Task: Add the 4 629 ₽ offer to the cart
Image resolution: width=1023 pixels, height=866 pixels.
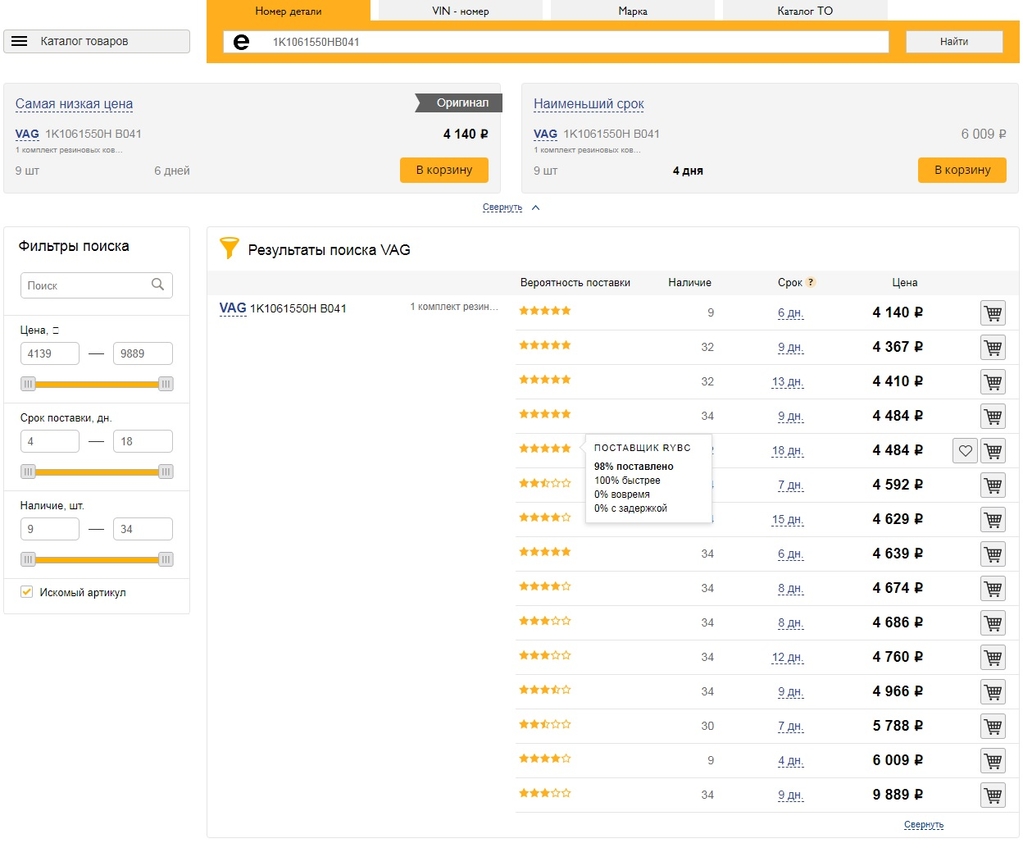Action: (993, 519)
